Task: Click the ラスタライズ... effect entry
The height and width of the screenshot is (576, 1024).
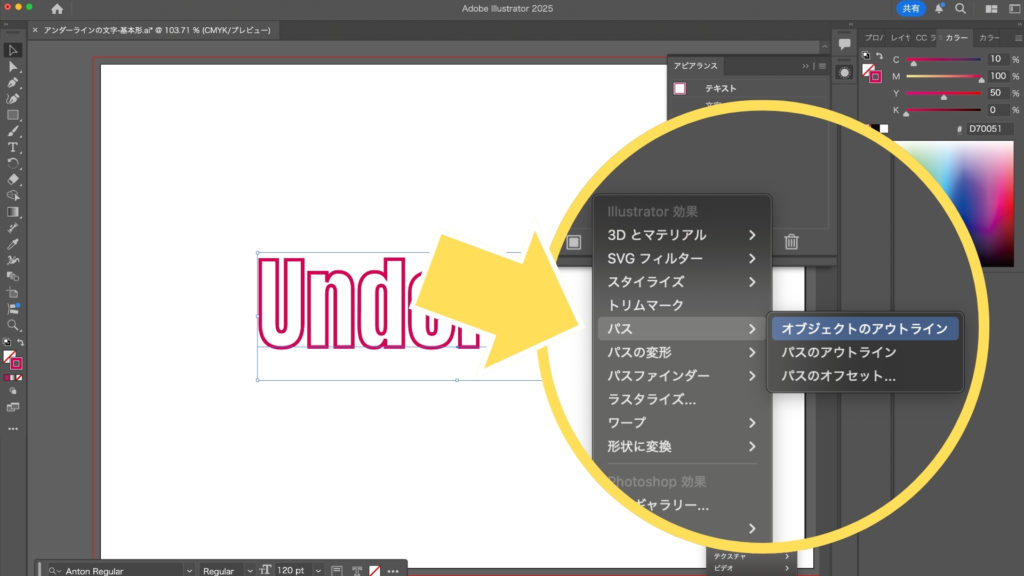Action: pyautogui.click(x=651, y=399)
